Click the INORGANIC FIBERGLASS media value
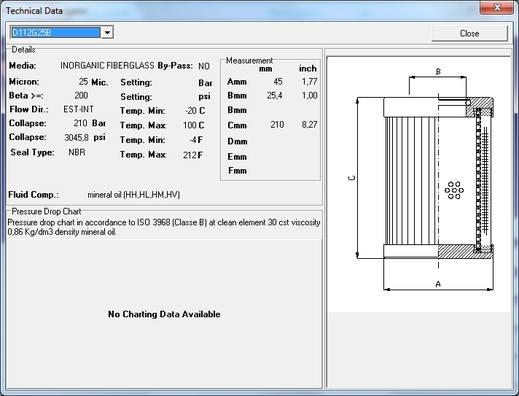The height and width of the screenshot is (396, 519). [x=107, y=66]
